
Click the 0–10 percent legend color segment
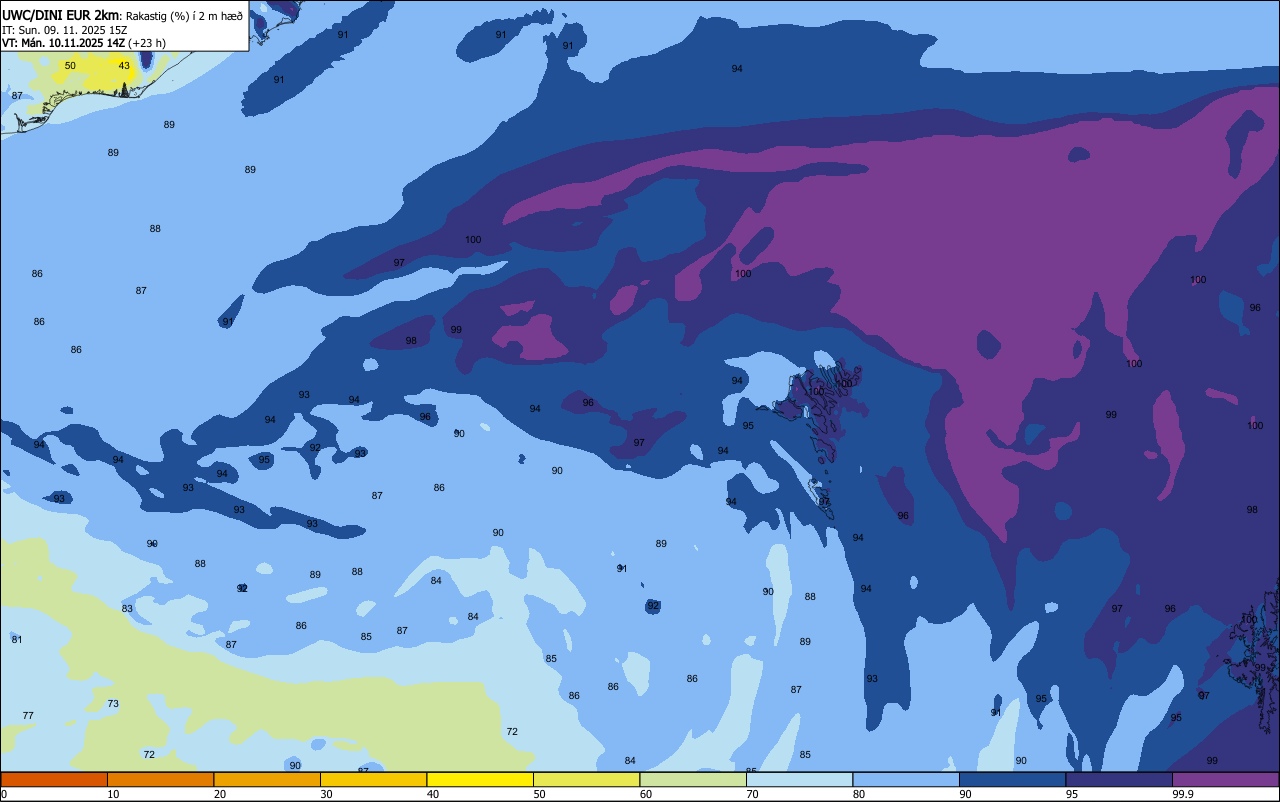point(54,779)
